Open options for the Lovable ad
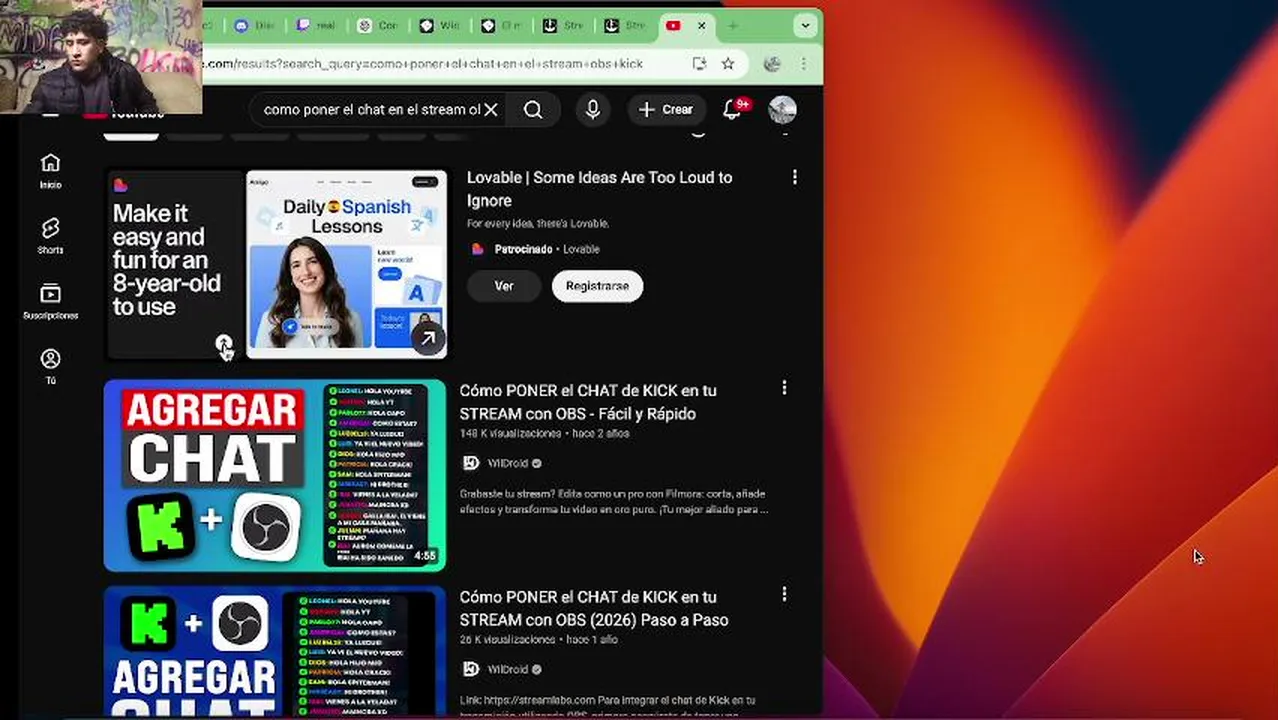1278x720 pixels. pyautogui.click(x=795, y=177)
